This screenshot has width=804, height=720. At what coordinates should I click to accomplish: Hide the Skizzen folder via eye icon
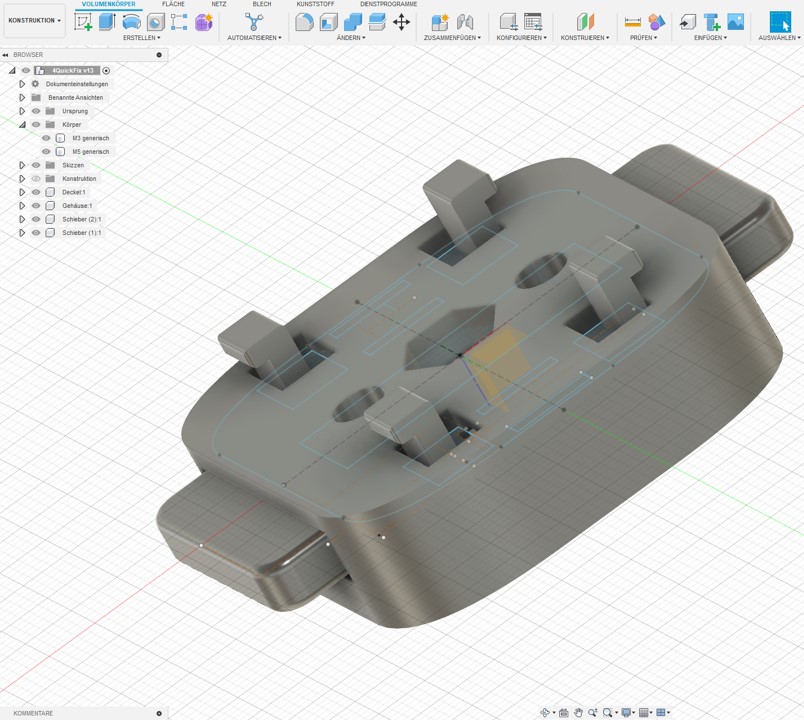[x=36, y=165]
